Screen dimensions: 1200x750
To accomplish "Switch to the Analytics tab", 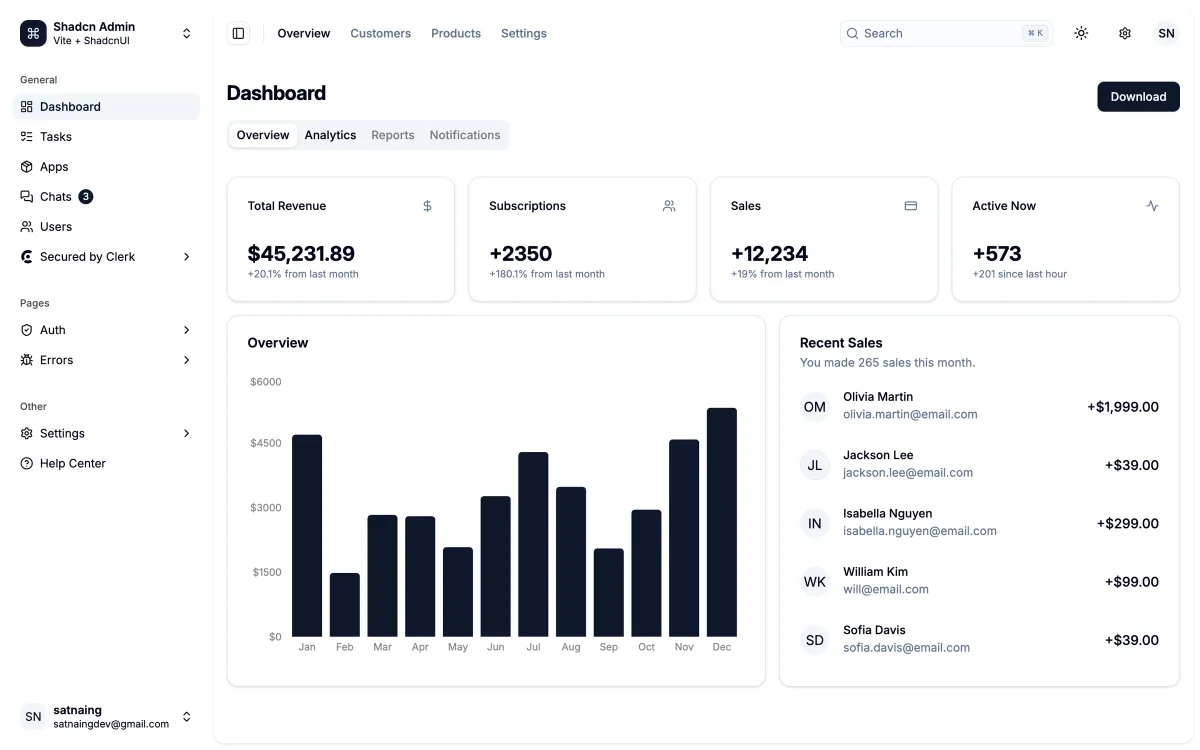I will pyautogui.click(x=330, y=135).
